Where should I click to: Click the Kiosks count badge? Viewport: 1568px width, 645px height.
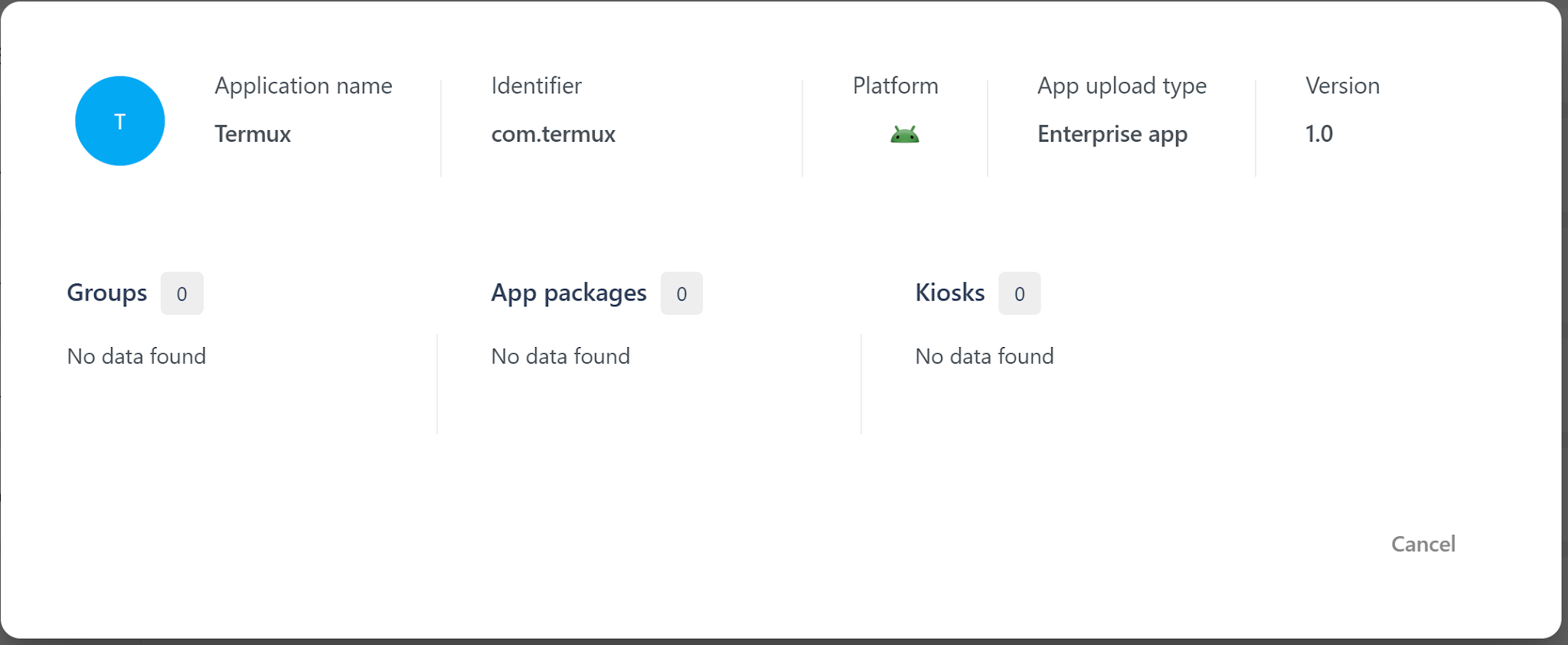[x=1019, y=293]
